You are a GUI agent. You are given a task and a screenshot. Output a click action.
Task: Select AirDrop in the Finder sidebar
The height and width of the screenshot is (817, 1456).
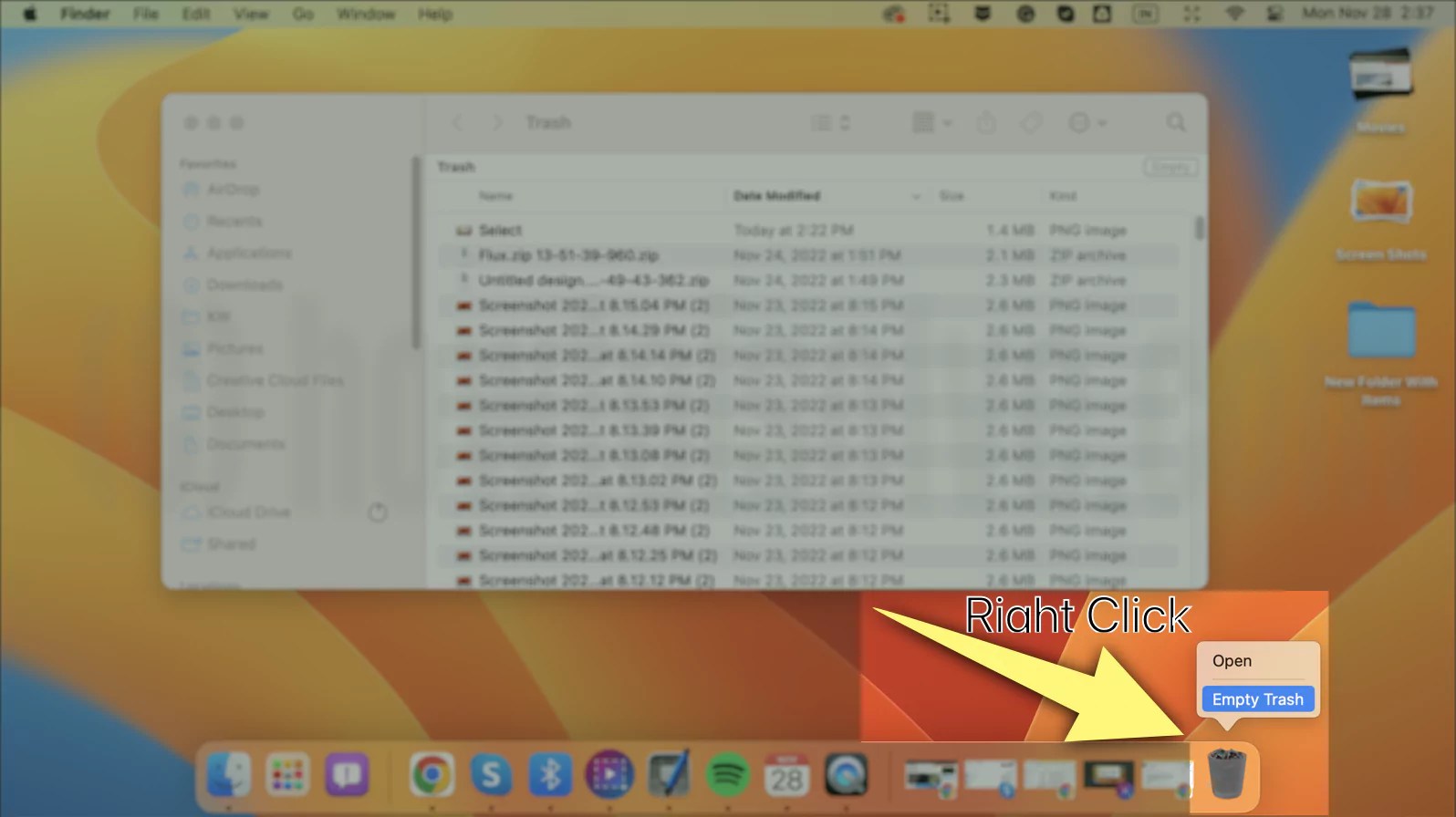[x=222, y=190]
